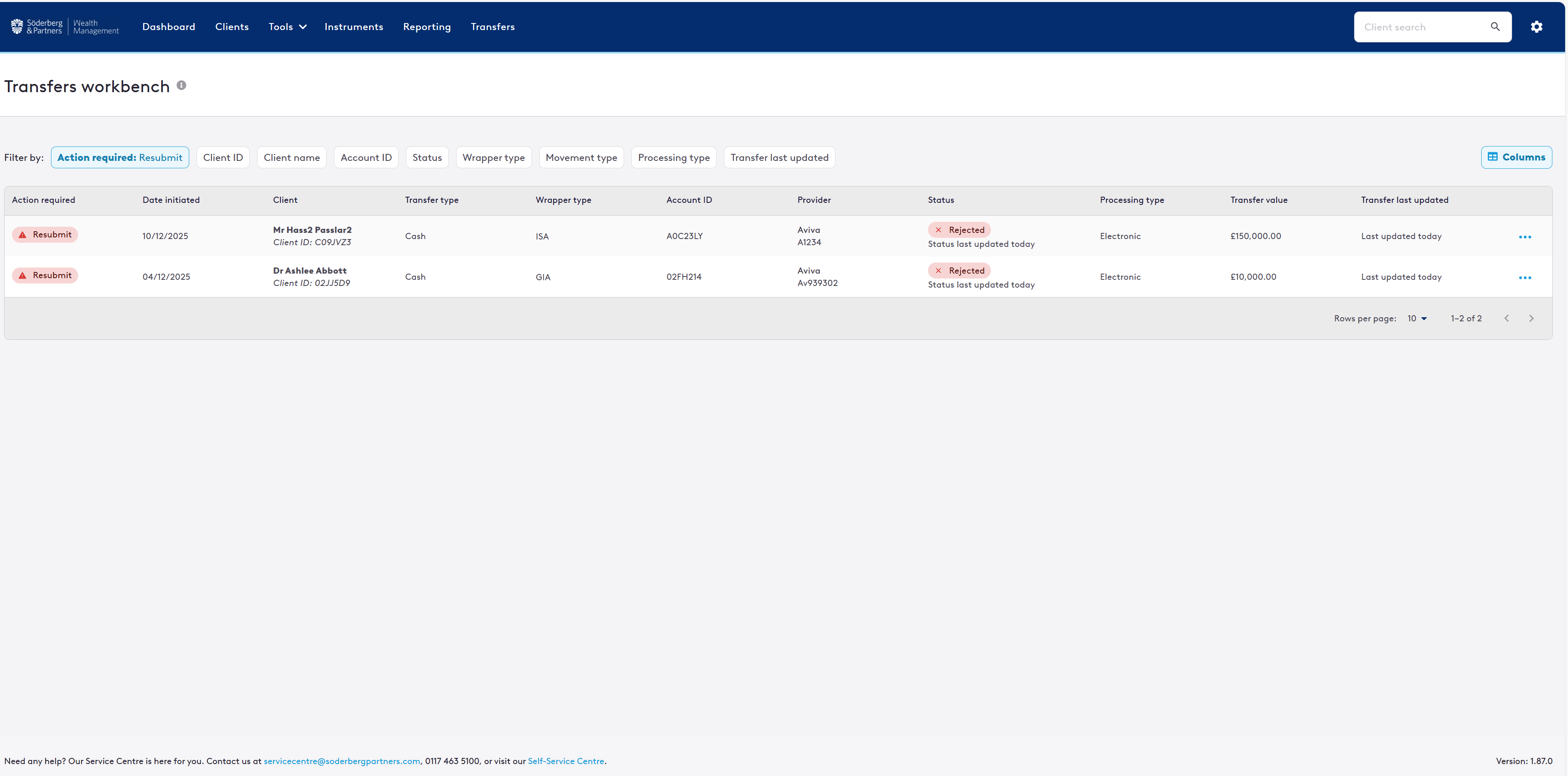Image resolution: width=1568 pixels, height=776 pixels.
Task: Open the settings gear icon
Action: coord(1536,27)
